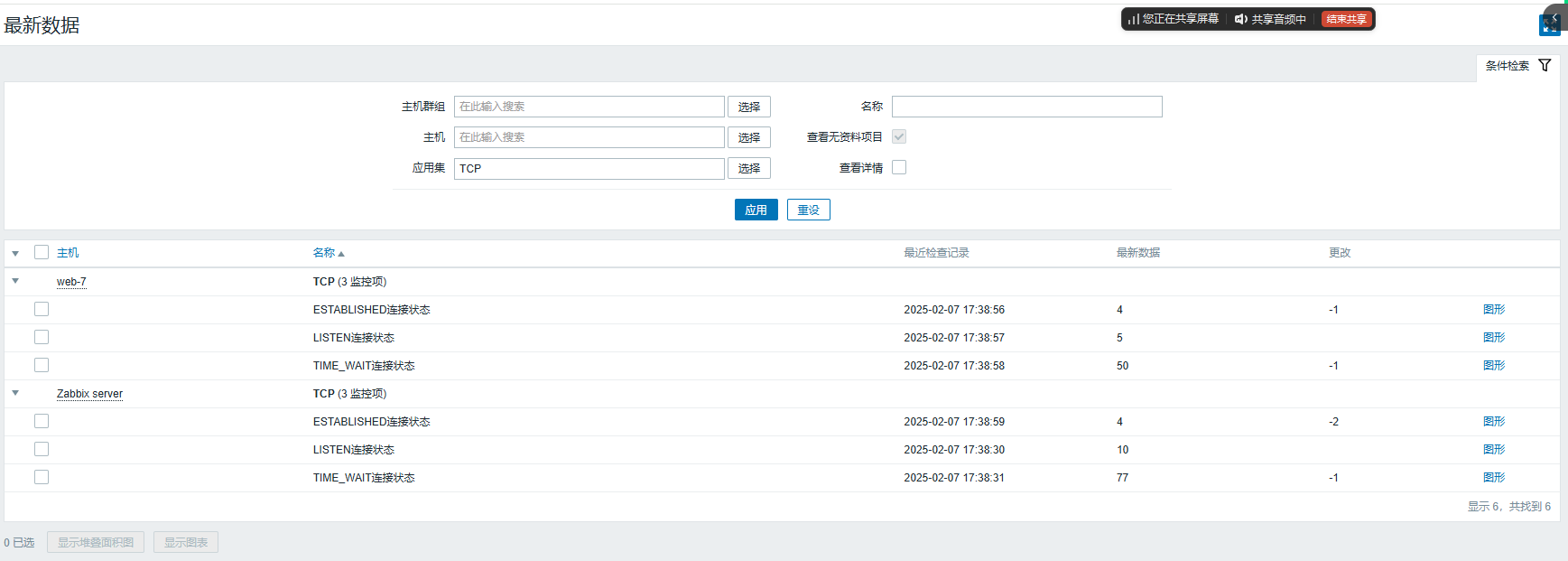This screenshot has height=561, width=1568.
Task: Collapse the Zabbix server group
Action: click(x=15, y=393)
